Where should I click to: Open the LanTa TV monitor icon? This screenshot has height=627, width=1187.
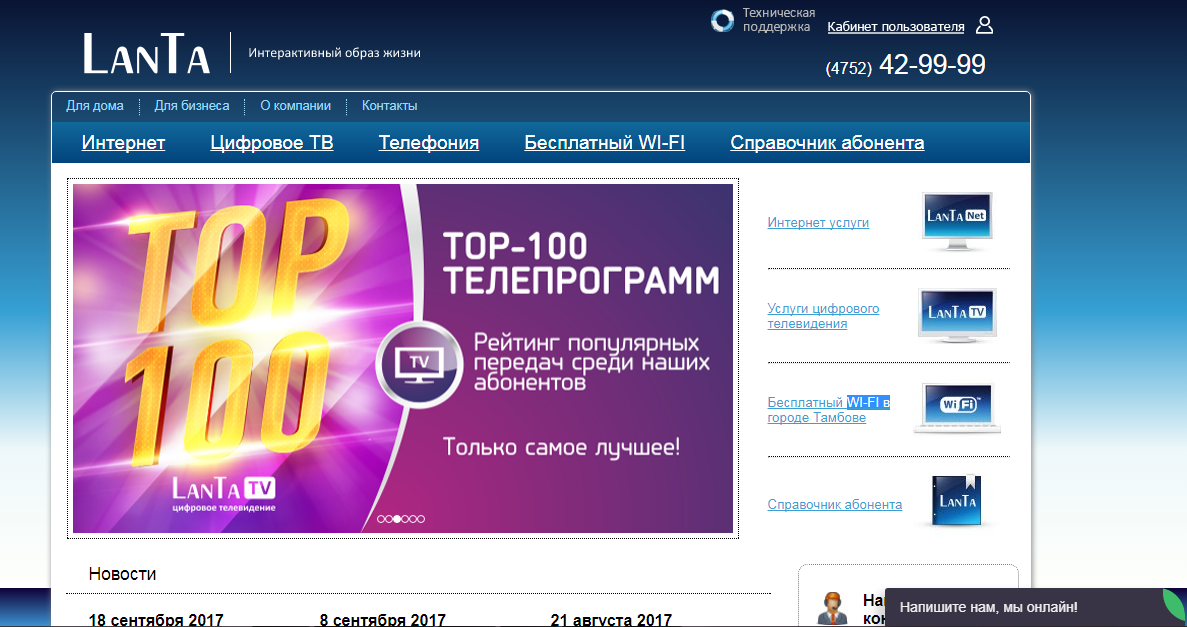point(957,315)
